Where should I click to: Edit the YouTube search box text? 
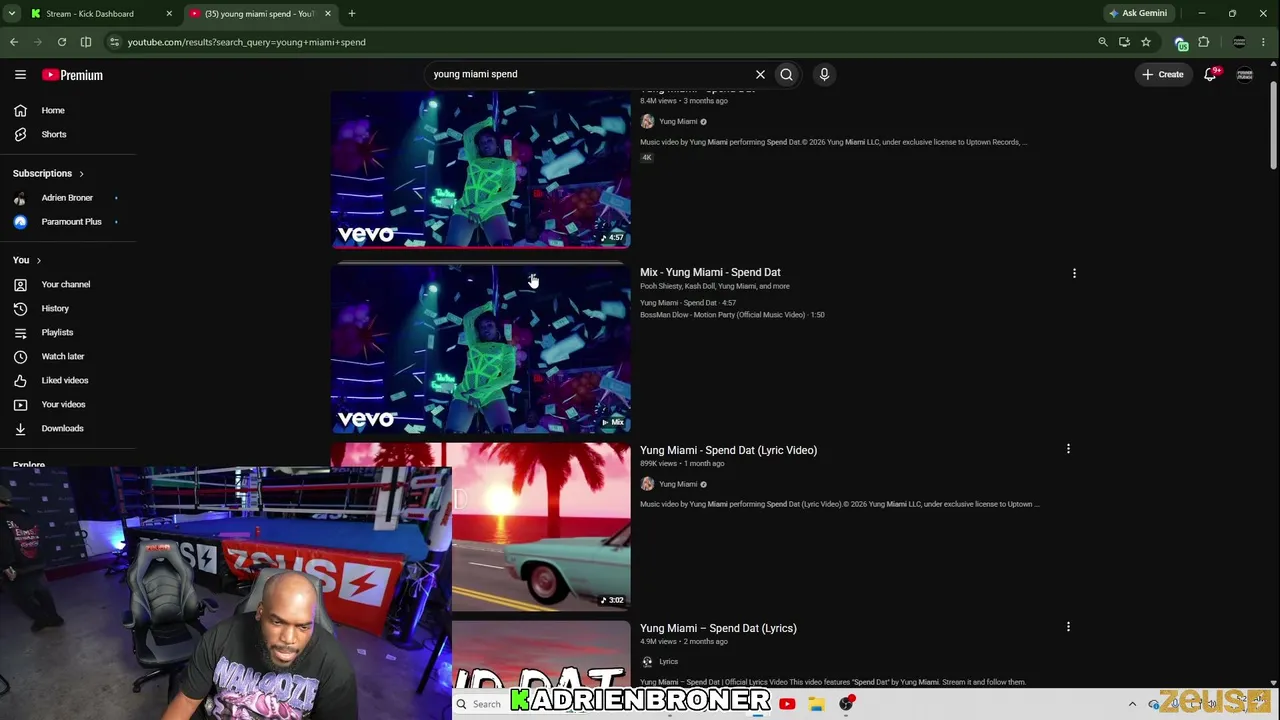point(590,74)
